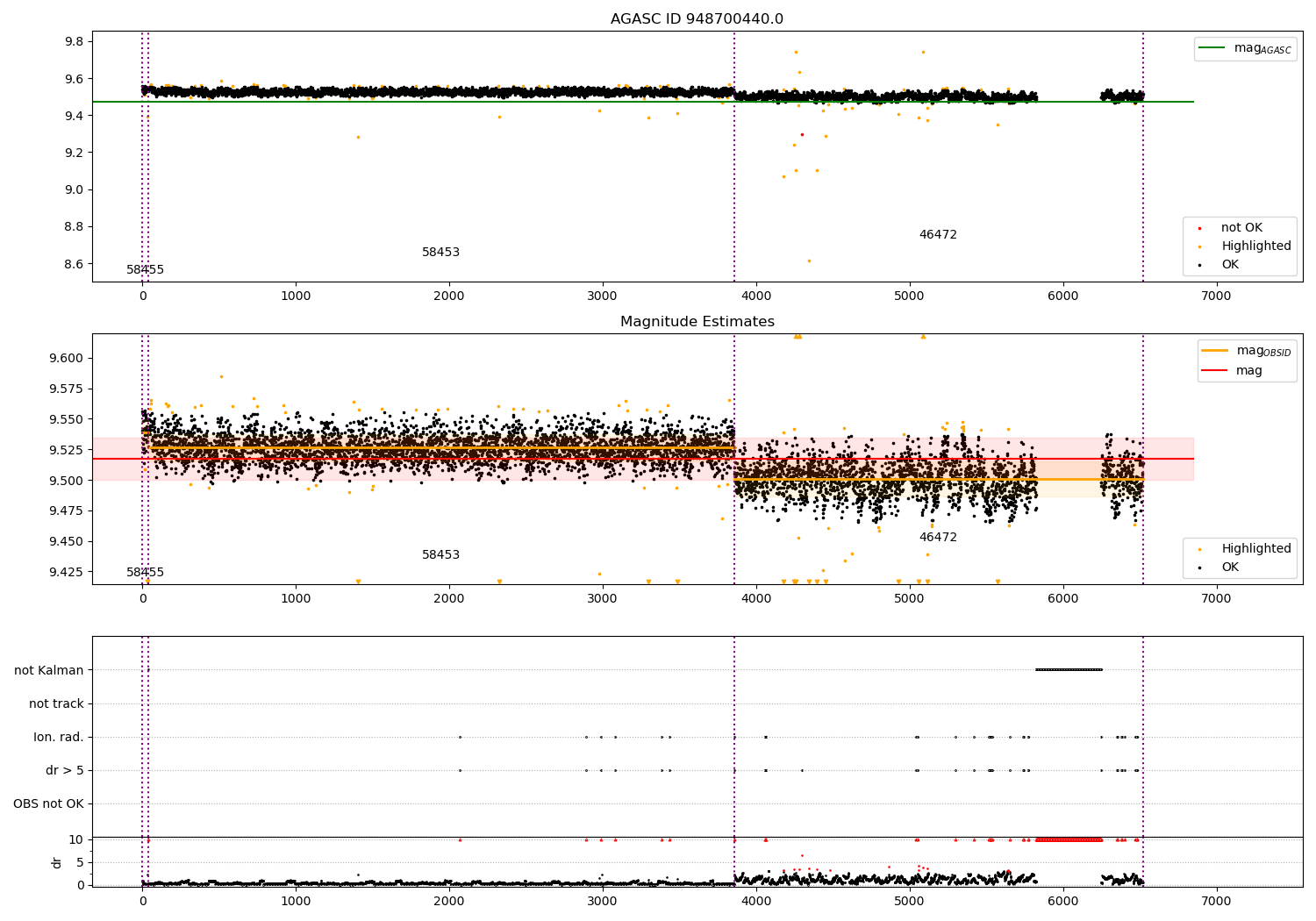Click the red 'mag' legend line entry
The height and width of the screenshot is (921, 1316).
click(x=1232, y=371)
